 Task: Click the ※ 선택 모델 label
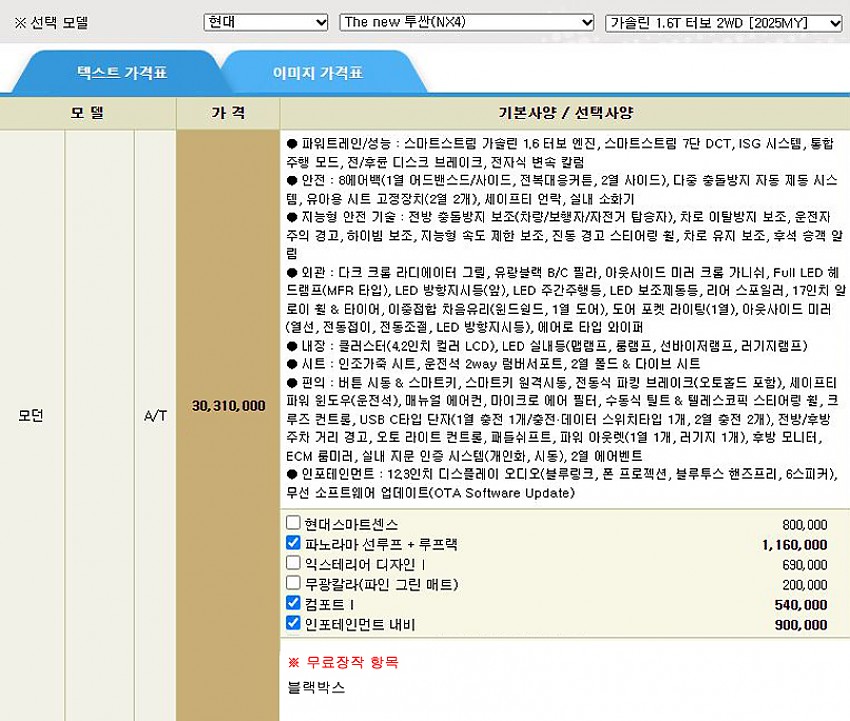(50, 22)
